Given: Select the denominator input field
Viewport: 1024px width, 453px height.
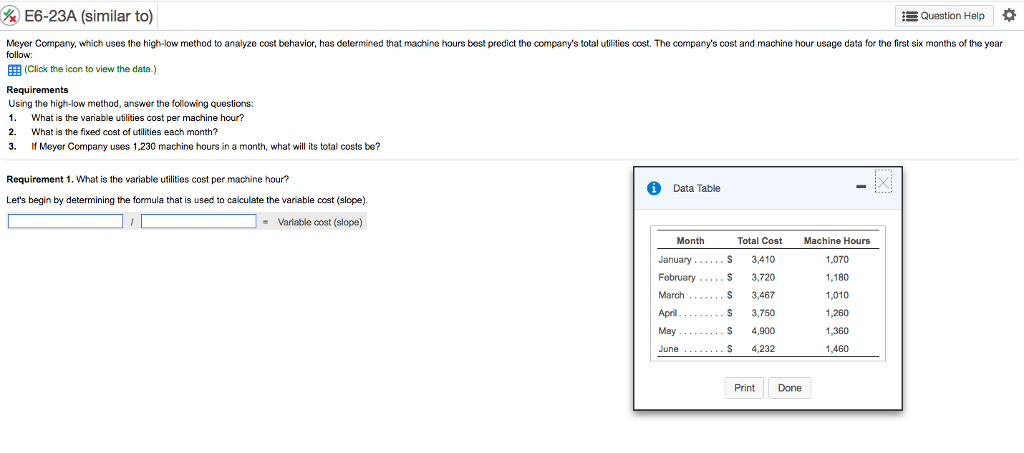Looking at the screenshot, I should tap(199, 222).
